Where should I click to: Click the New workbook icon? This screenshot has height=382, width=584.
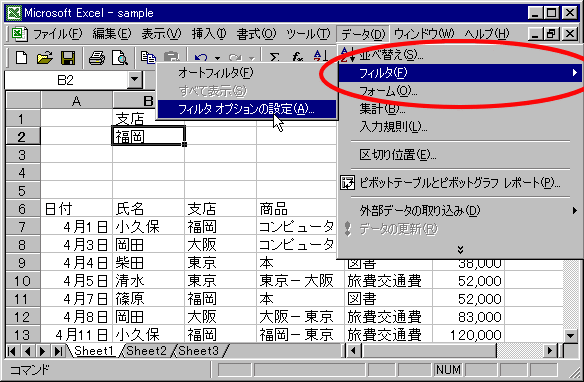point(21,58)
